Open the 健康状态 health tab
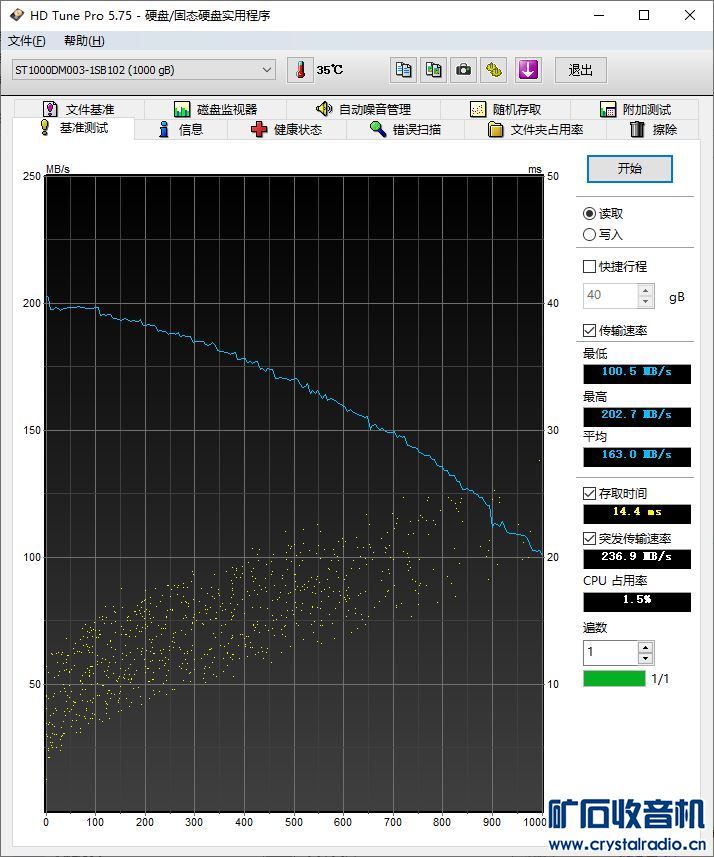The width and height of the screenshot is (714, 857). [x=286, y=130]
